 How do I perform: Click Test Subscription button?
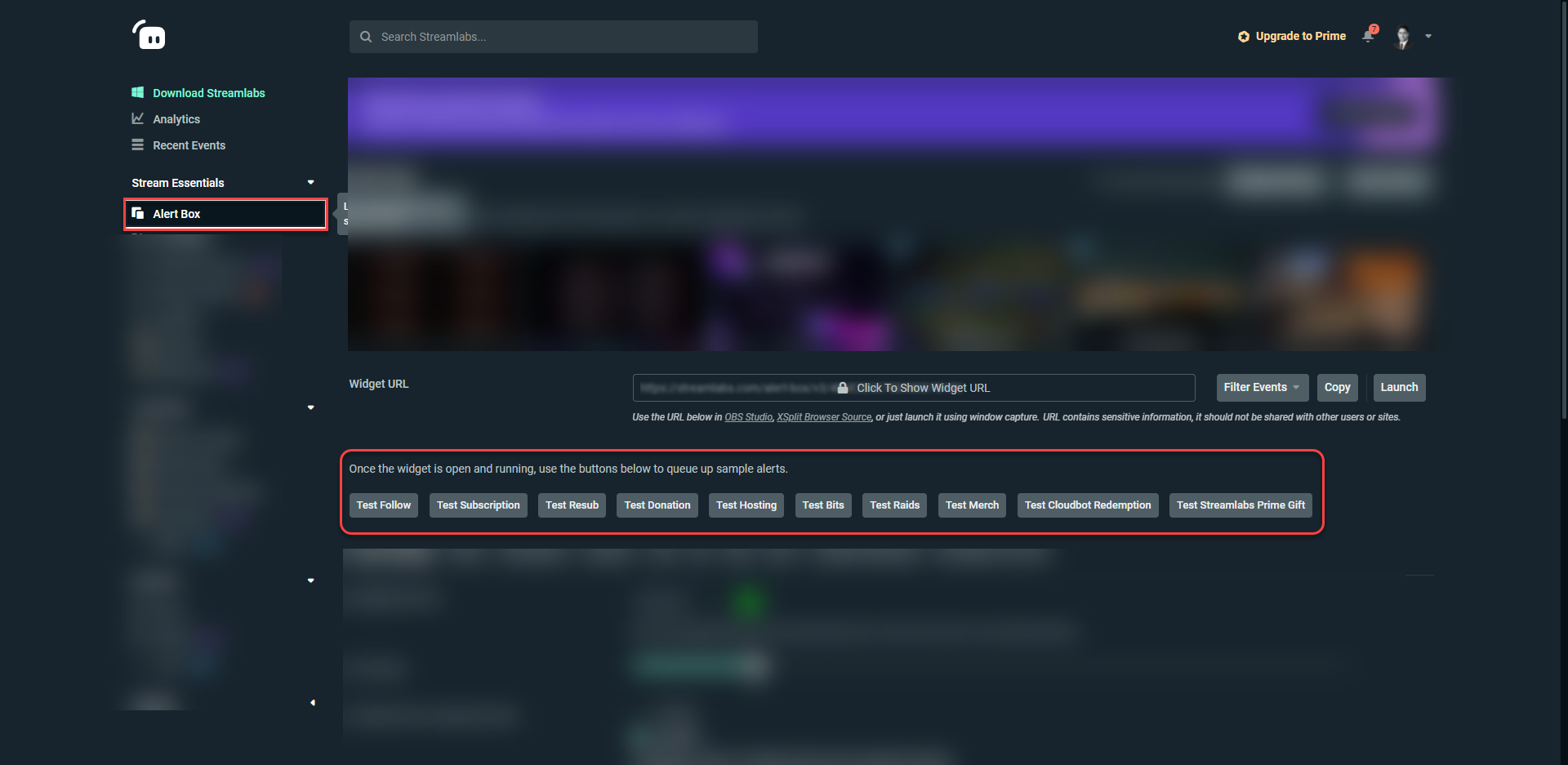[x=479, y=505]
